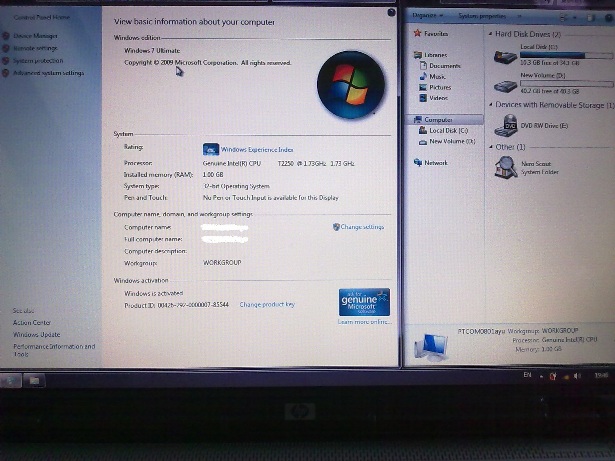Click the Change settings link
The image size is (615, 461).
click(x=359, y=227)
